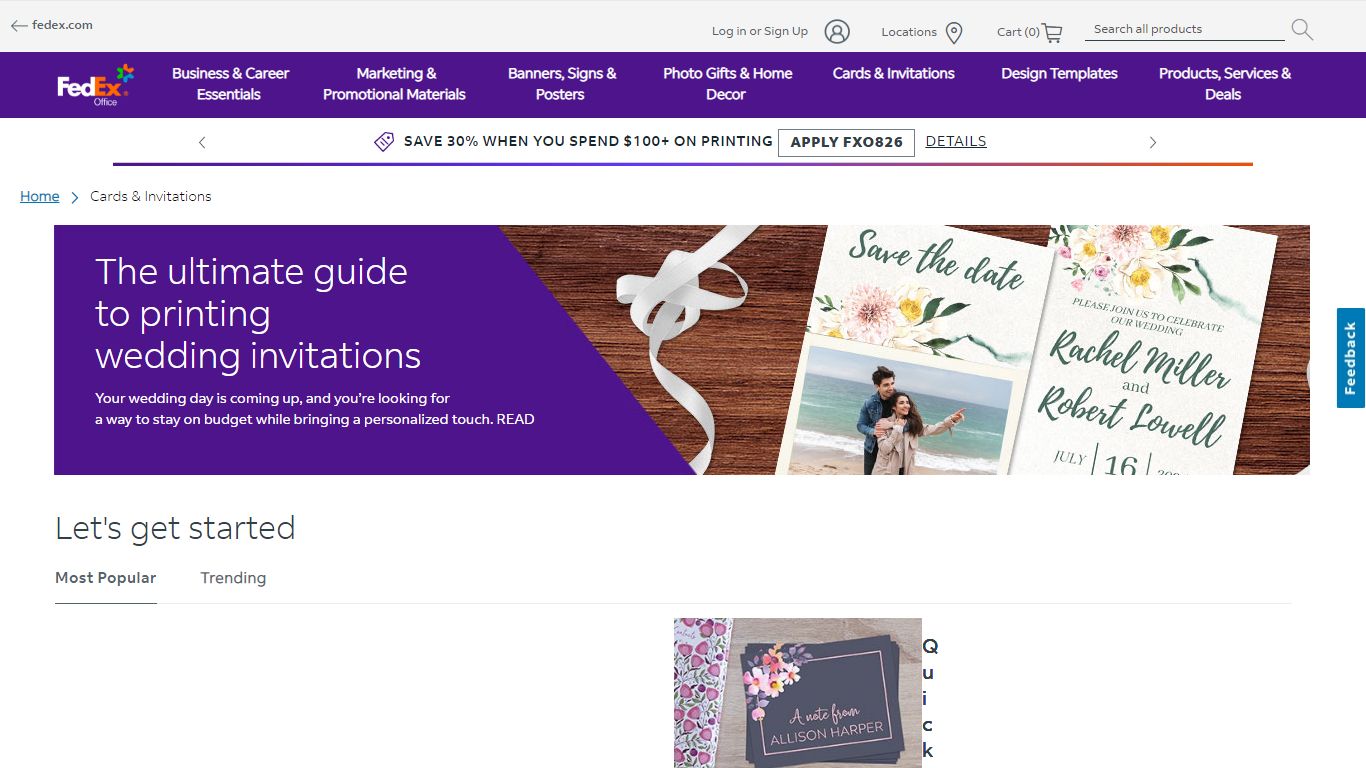1366x768 pixels.
Task: Open the Allison Harper note card thumbnail
Action: click(798, 693)
